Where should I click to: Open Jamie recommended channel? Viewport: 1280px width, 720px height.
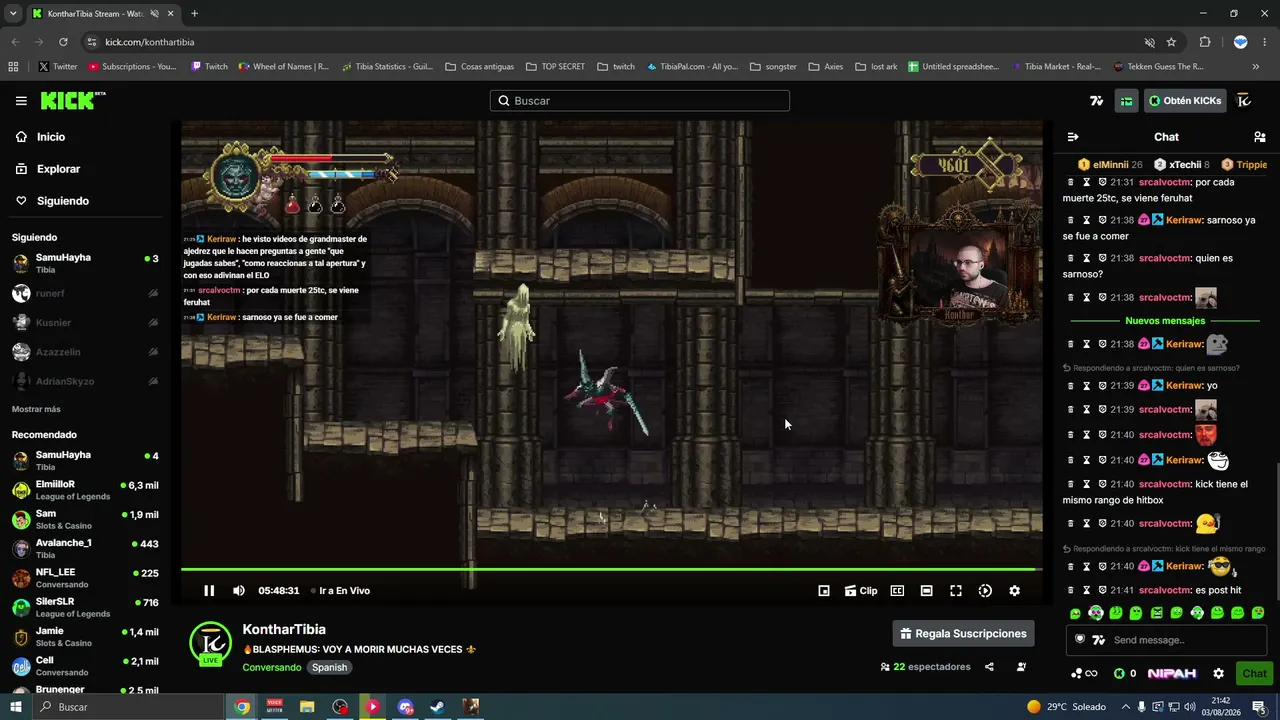tap(85, 636)
